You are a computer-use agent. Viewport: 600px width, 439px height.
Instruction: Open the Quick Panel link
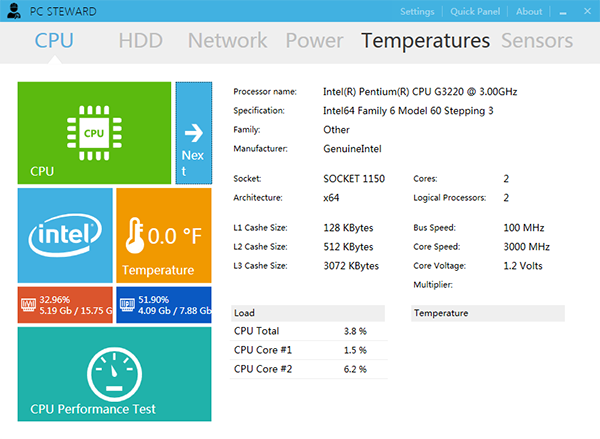click(475, 11)
